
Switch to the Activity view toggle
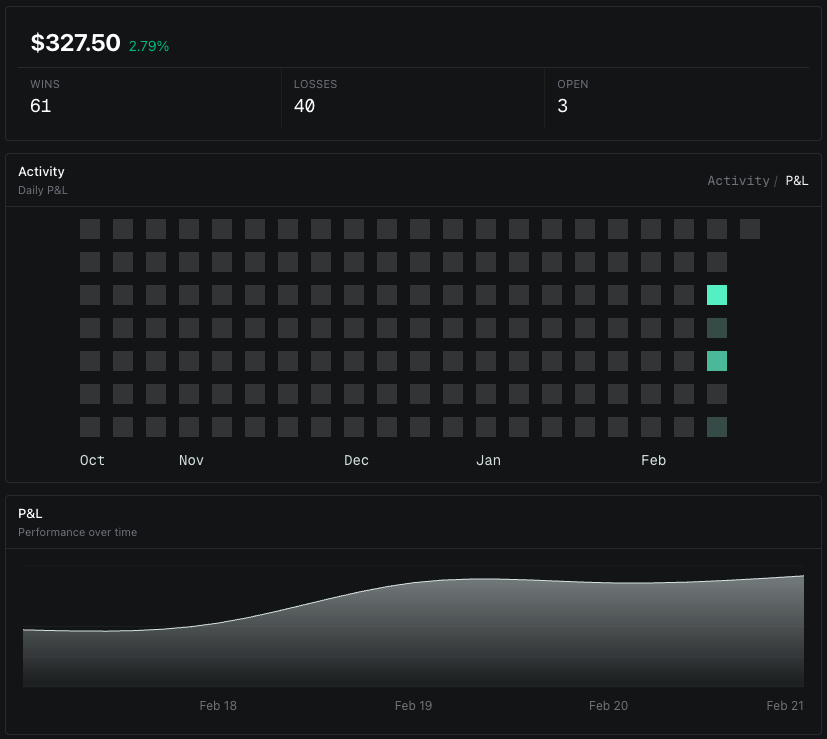click(x=739, y=180)
